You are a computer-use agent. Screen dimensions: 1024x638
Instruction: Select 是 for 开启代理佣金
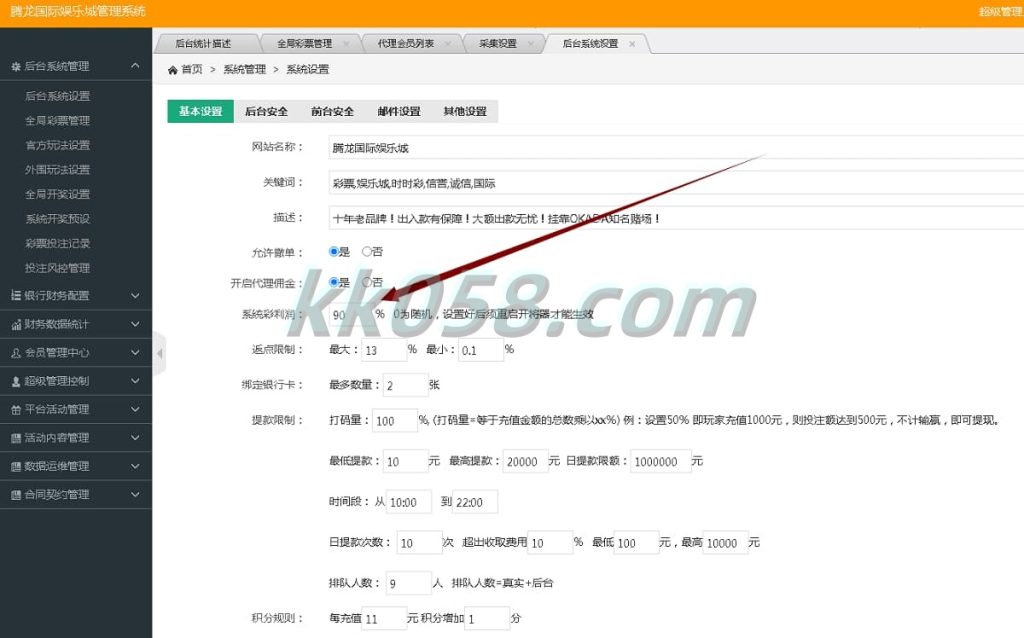click(334, 282)
